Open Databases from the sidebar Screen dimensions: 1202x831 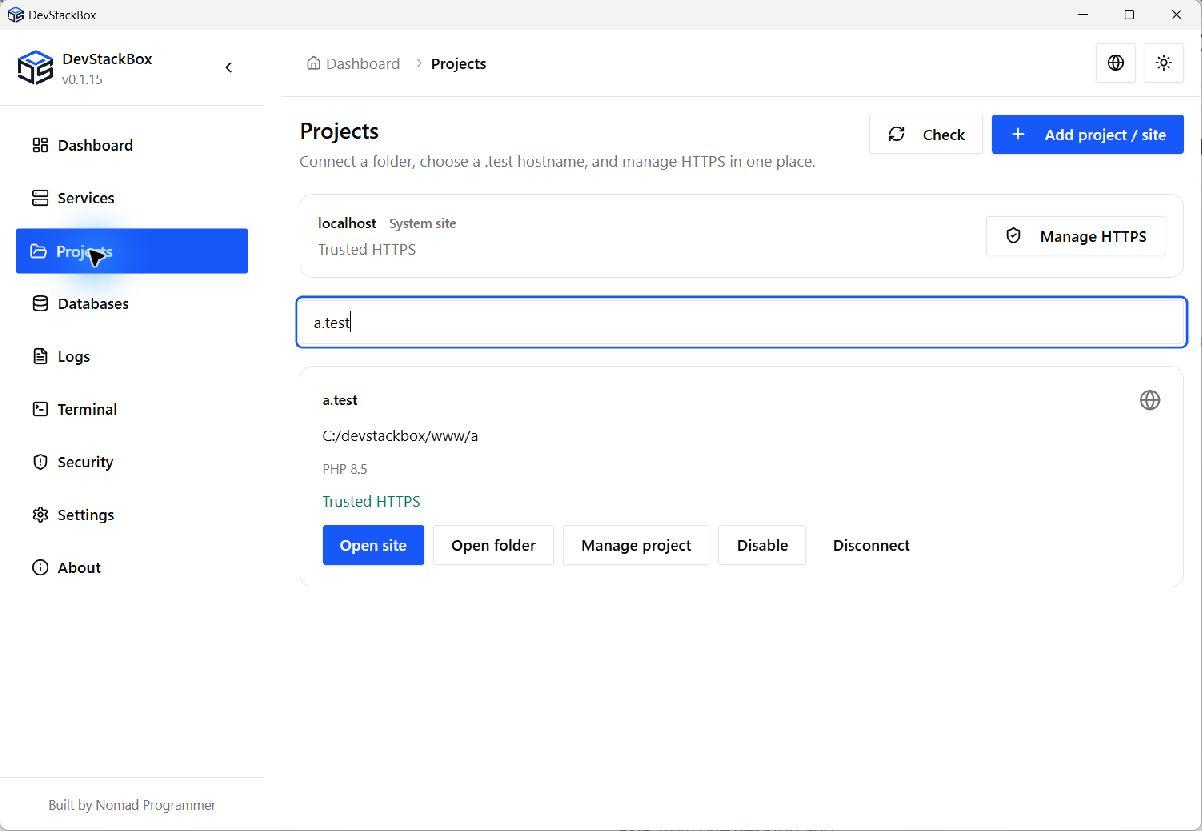click(132, 304)
